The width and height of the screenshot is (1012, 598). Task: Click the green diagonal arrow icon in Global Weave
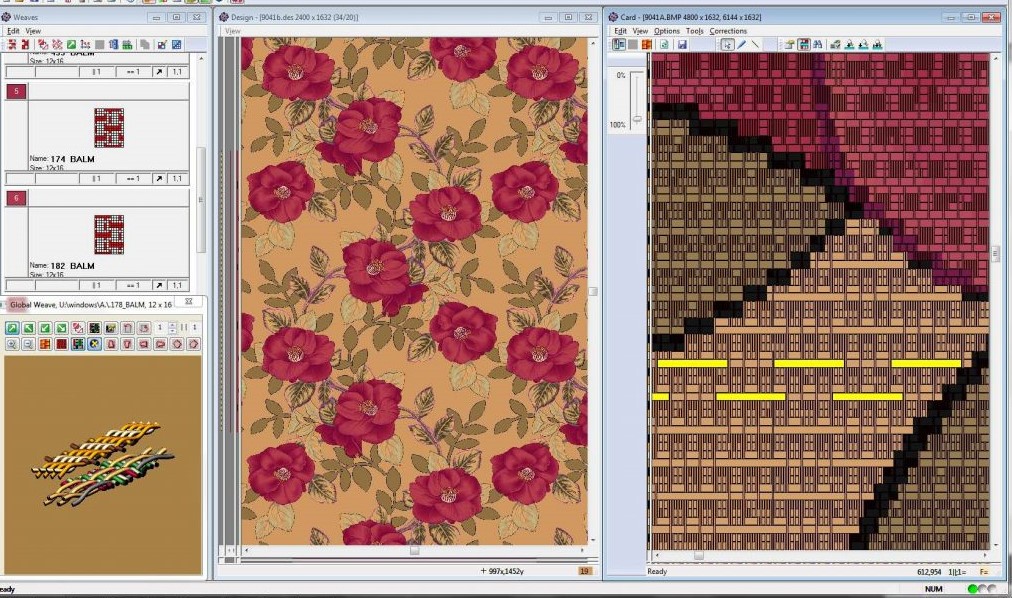click(12, 327)
